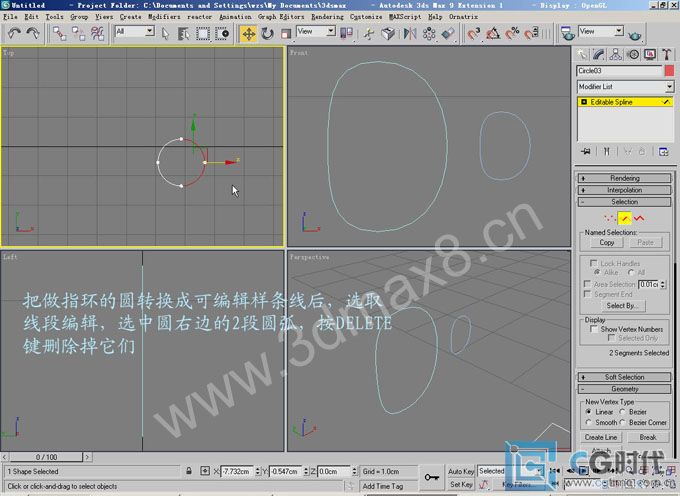
Task: Activate the Select and Rotate tool
Action: click(267, 33)
